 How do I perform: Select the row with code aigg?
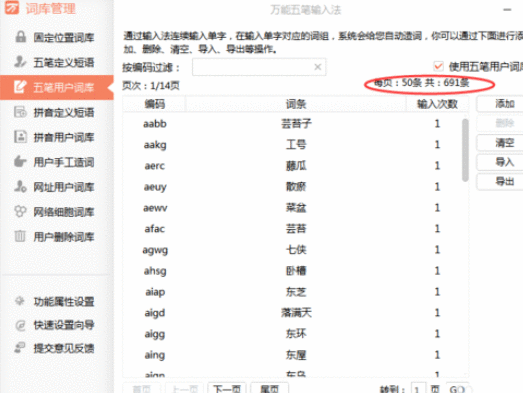(x=293, y=334)
